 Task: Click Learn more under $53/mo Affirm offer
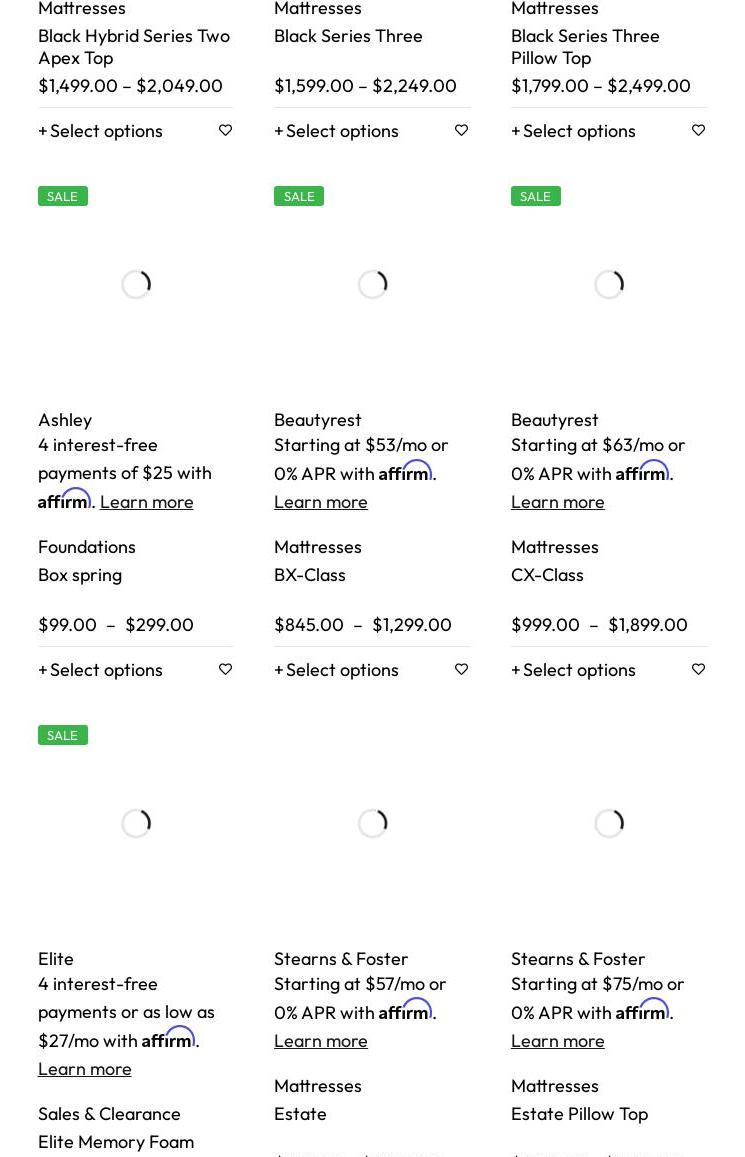coord(320,502)
